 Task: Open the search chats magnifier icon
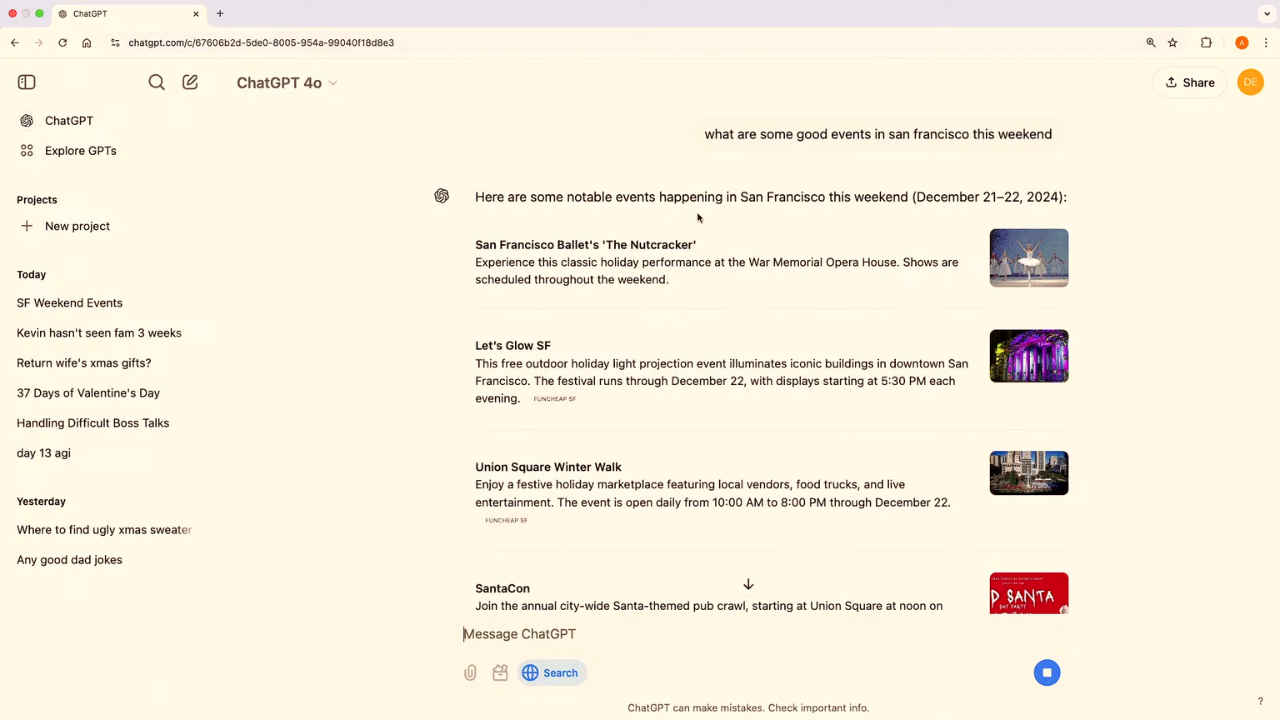click(157, 82)
